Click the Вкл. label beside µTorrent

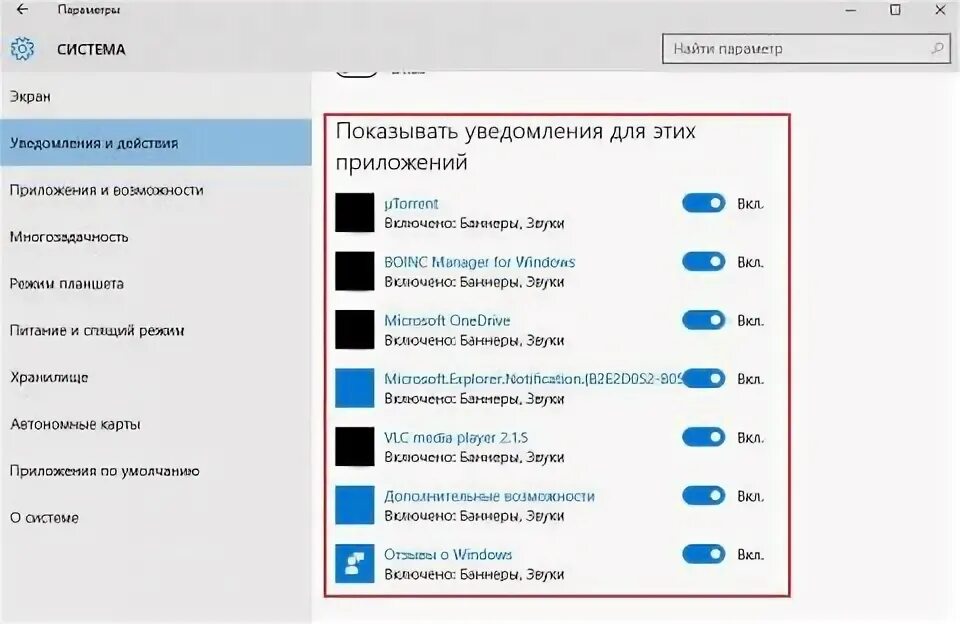point(750,204)
